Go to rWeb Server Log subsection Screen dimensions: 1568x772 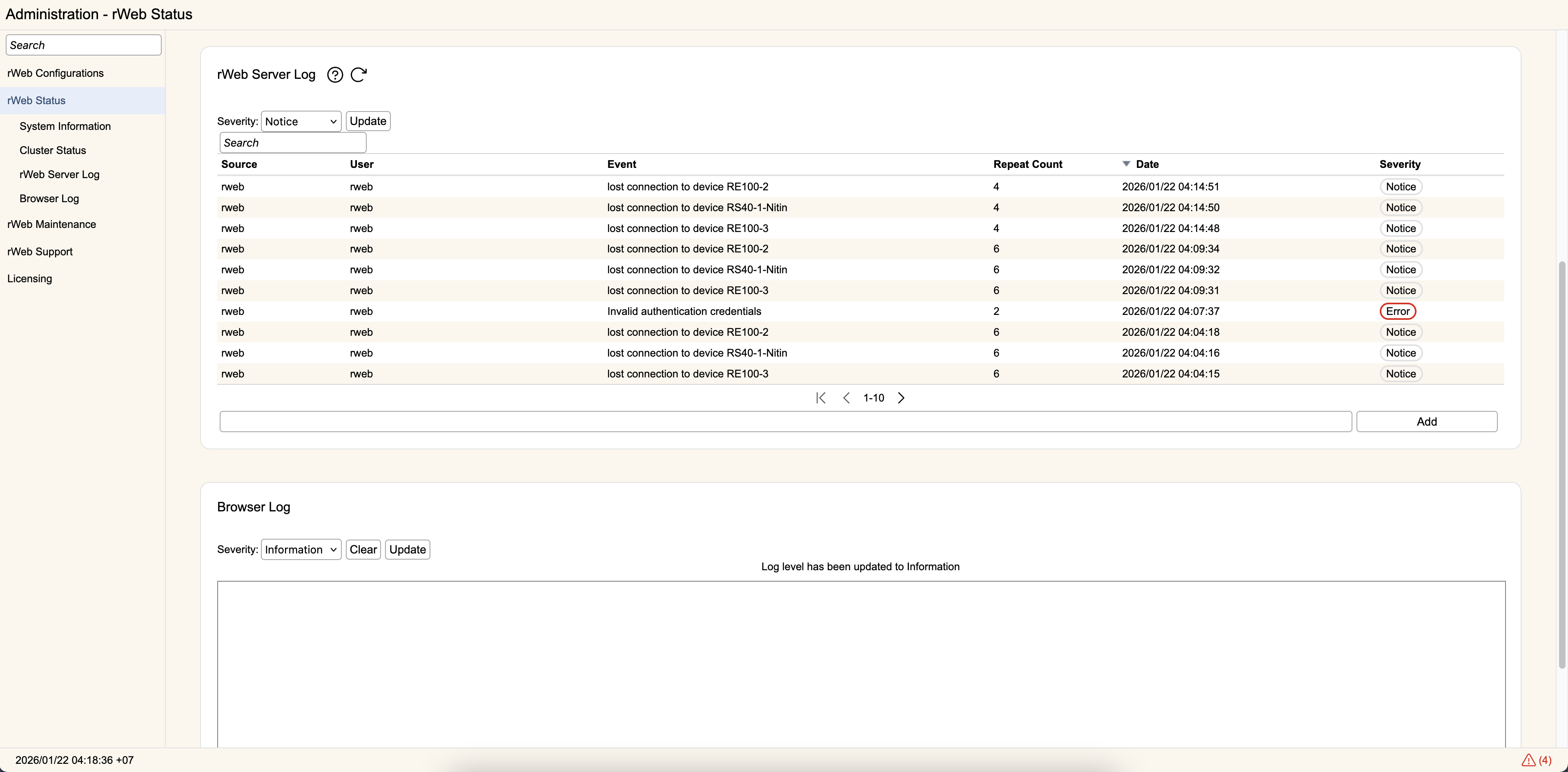point(60,174)
